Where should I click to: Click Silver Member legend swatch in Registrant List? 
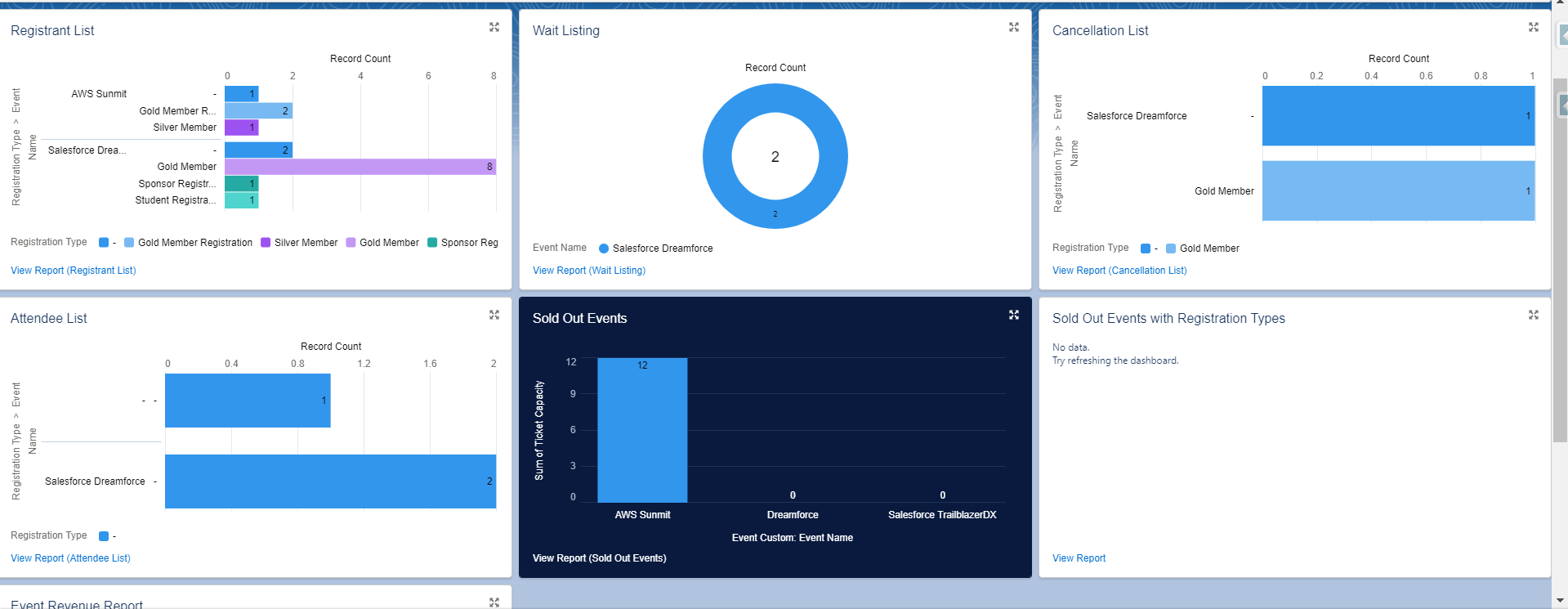tap(266, 243)
